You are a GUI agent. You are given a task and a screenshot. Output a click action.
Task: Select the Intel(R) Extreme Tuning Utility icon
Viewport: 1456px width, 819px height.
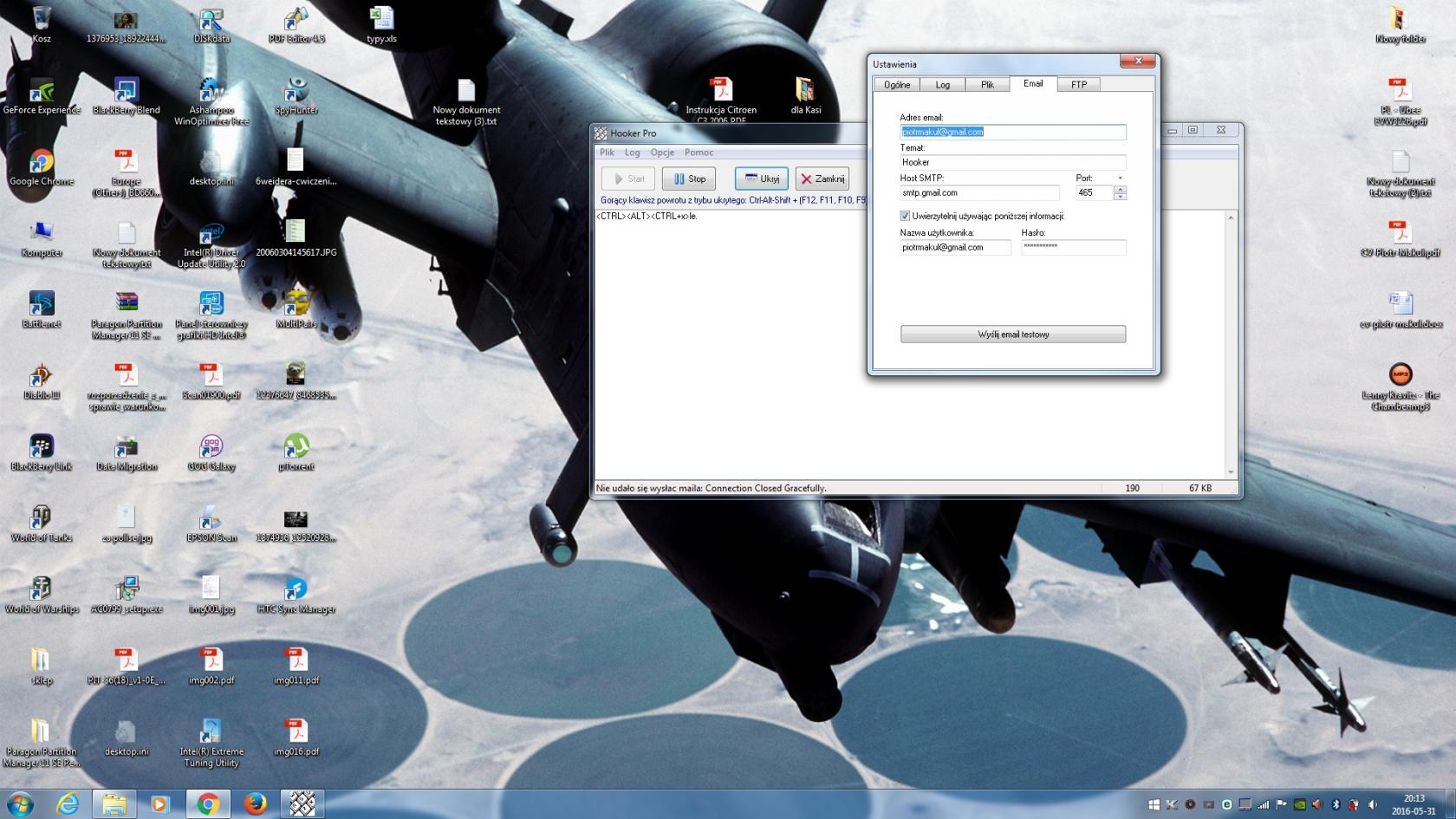click(211, 744)
